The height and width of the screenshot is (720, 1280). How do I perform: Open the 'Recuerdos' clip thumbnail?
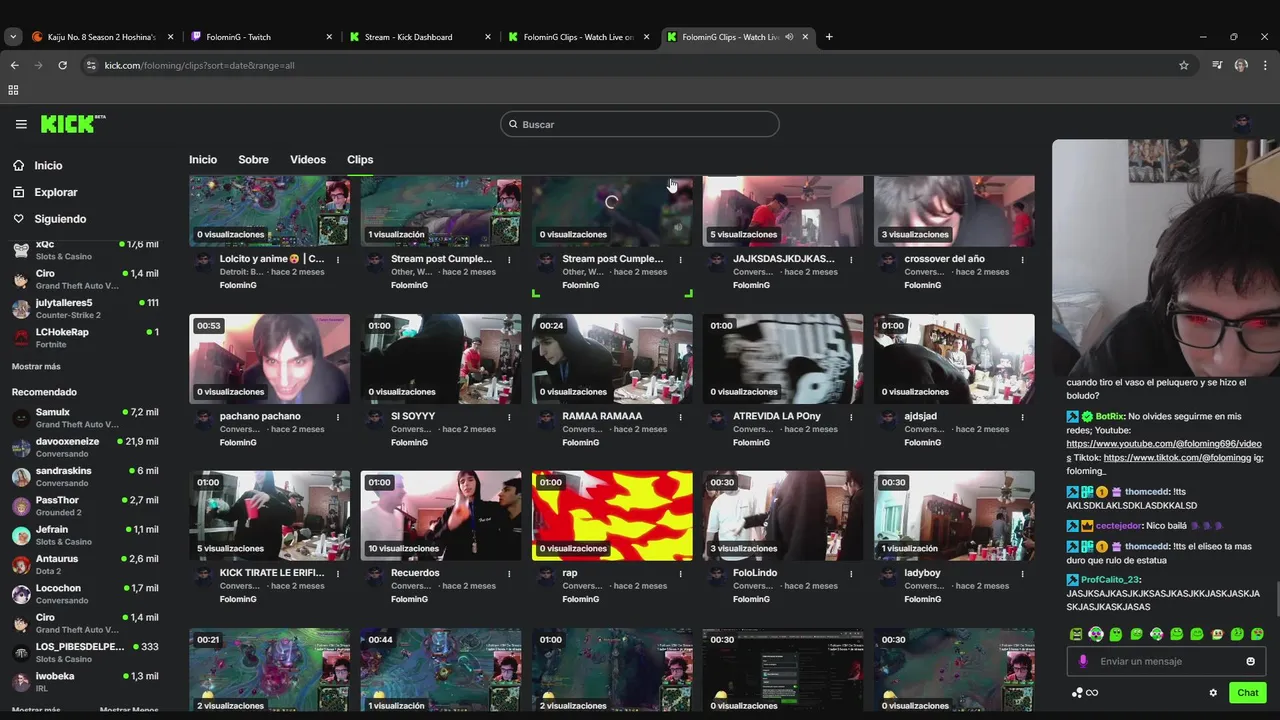[441, 516]
